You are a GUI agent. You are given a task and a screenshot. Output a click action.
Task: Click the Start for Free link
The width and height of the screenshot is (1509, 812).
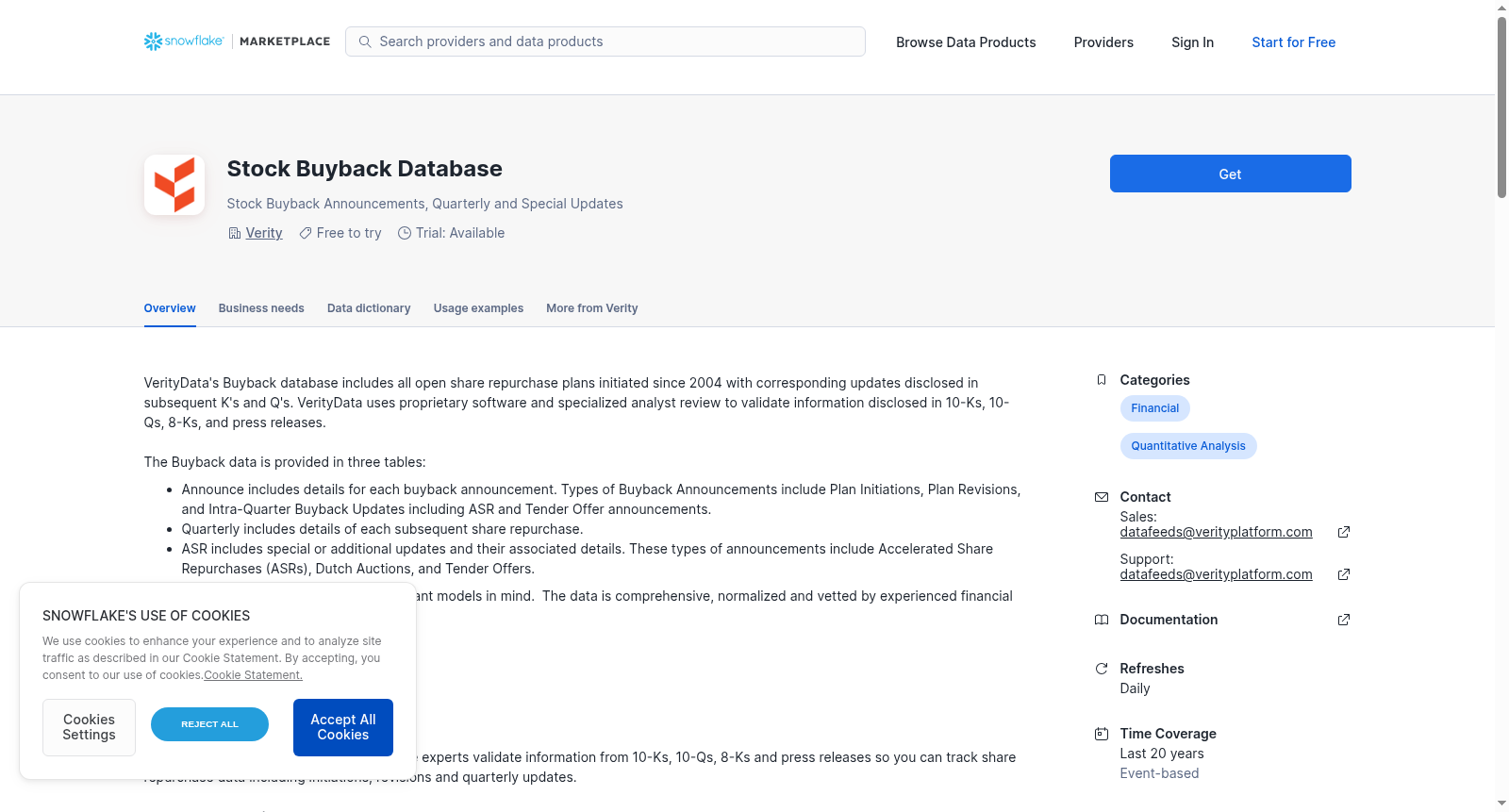click(x=1293, y=42)
